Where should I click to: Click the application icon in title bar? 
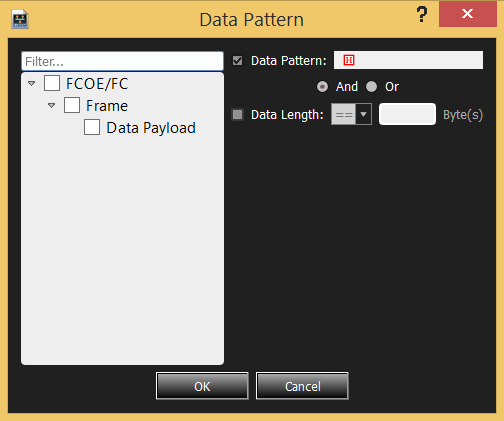20,19
